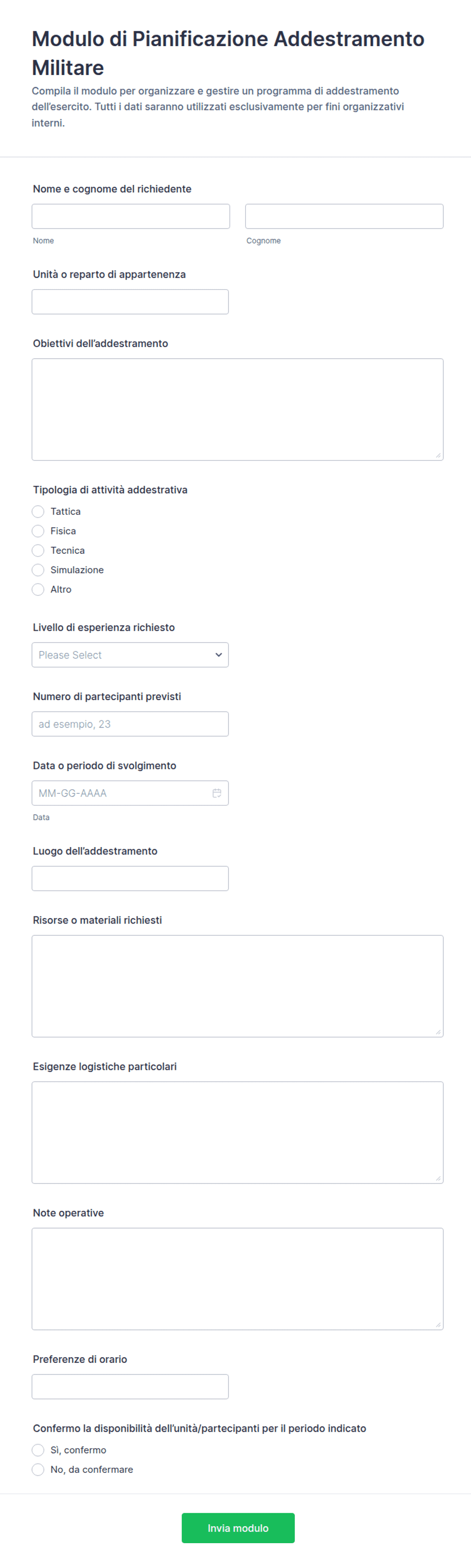Click the Risorse o materiali text area
Image resolution: width=471 pixels, height=1568 pixels.
[238, 986]
